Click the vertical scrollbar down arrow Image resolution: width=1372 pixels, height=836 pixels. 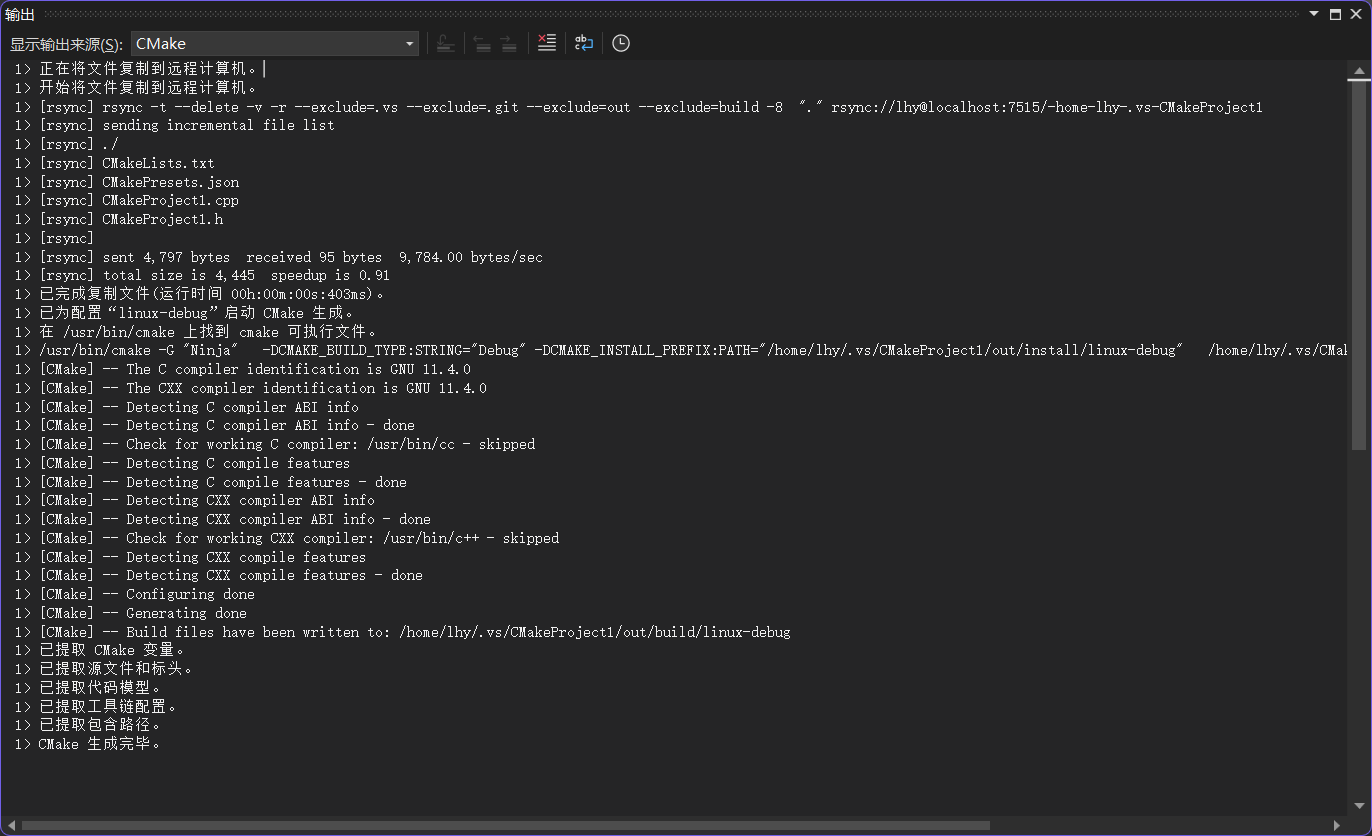[1360, 805]
